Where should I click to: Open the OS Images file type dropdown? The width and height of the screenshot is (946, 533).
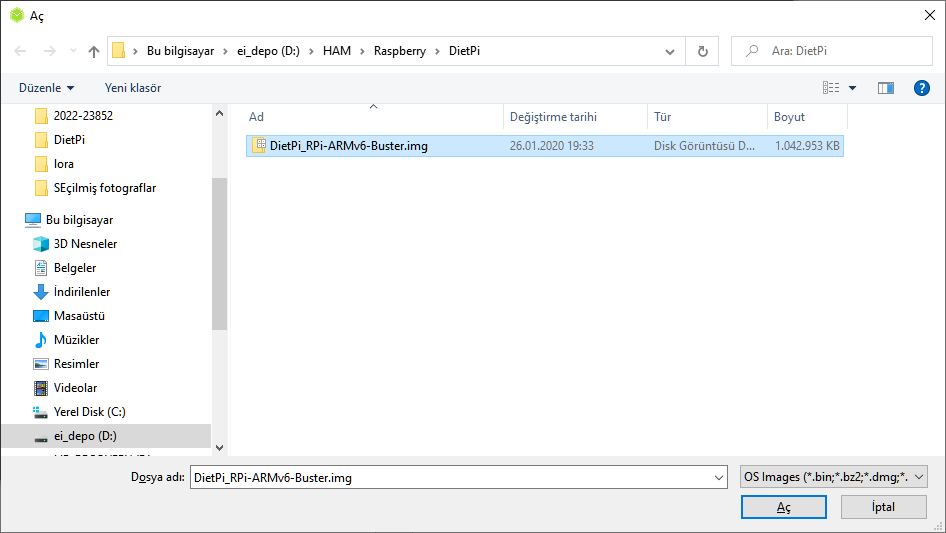tap(834, 477)
